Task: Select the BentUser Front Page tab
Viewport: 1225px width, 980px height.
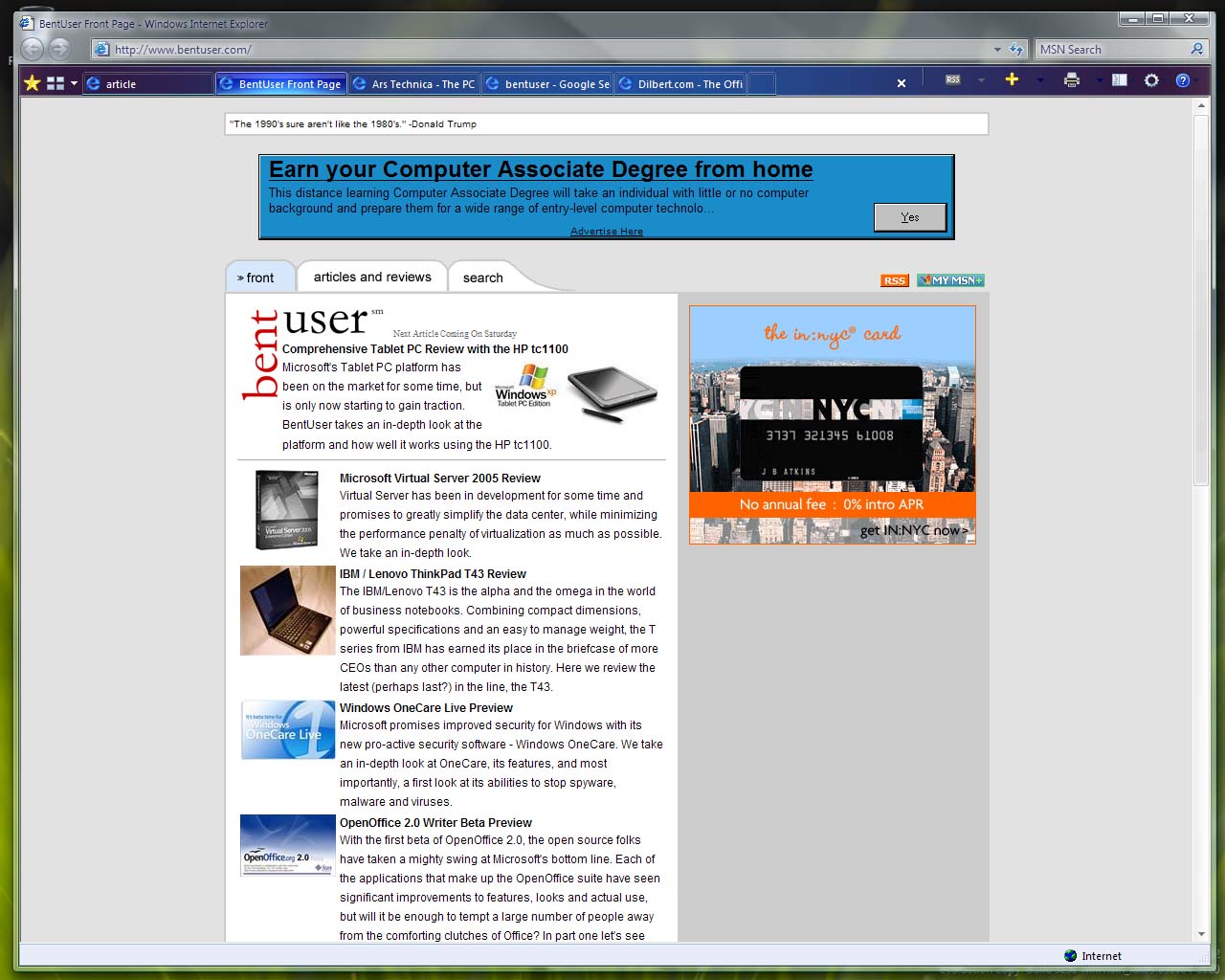Action: (x=281, y=83)
